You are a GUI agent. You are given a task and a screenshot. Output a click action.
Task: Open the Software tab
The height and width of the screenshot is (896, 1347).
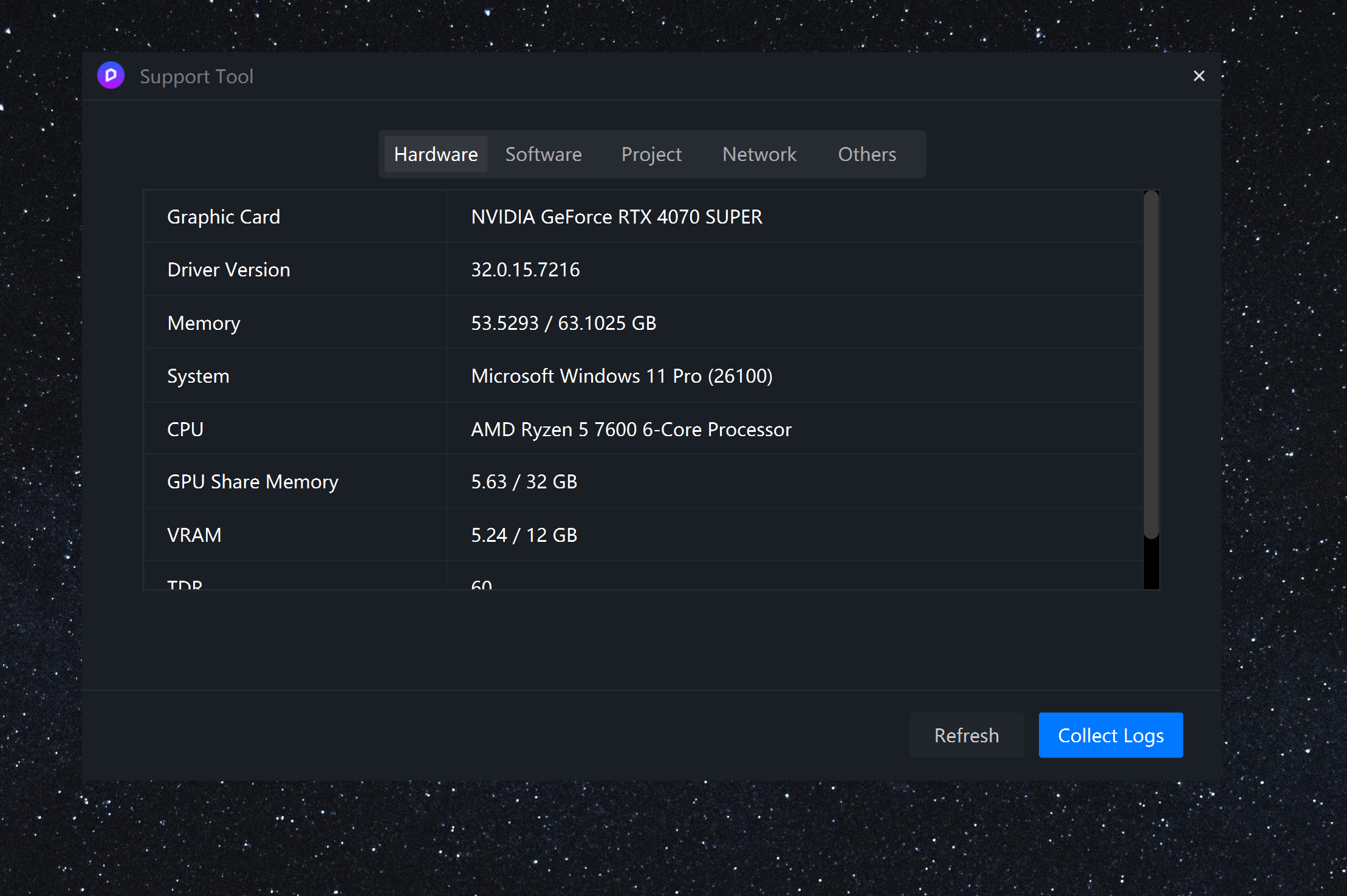[543, 154]
